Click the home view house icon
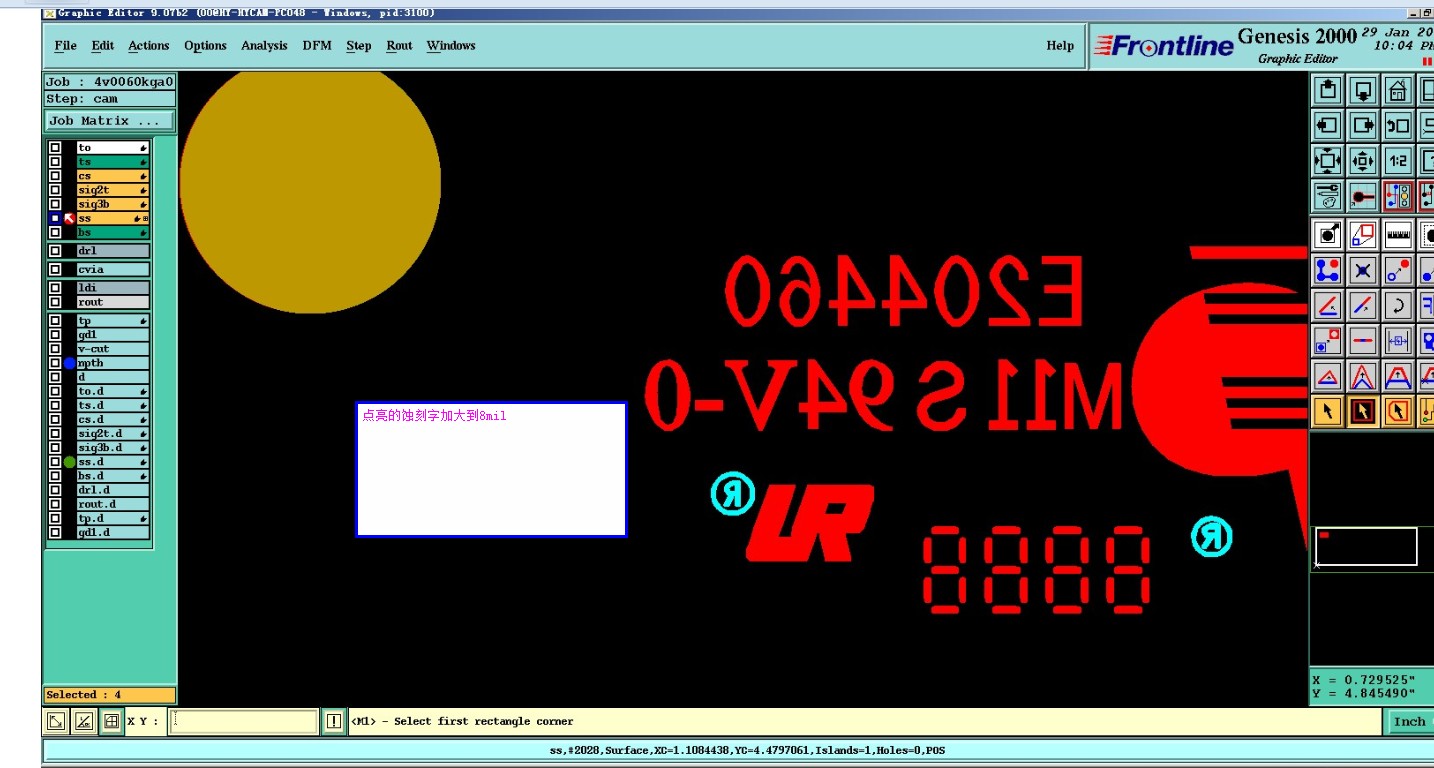Image resolution: width=1434 pixels, height=768 pixels. point(1398,91)
